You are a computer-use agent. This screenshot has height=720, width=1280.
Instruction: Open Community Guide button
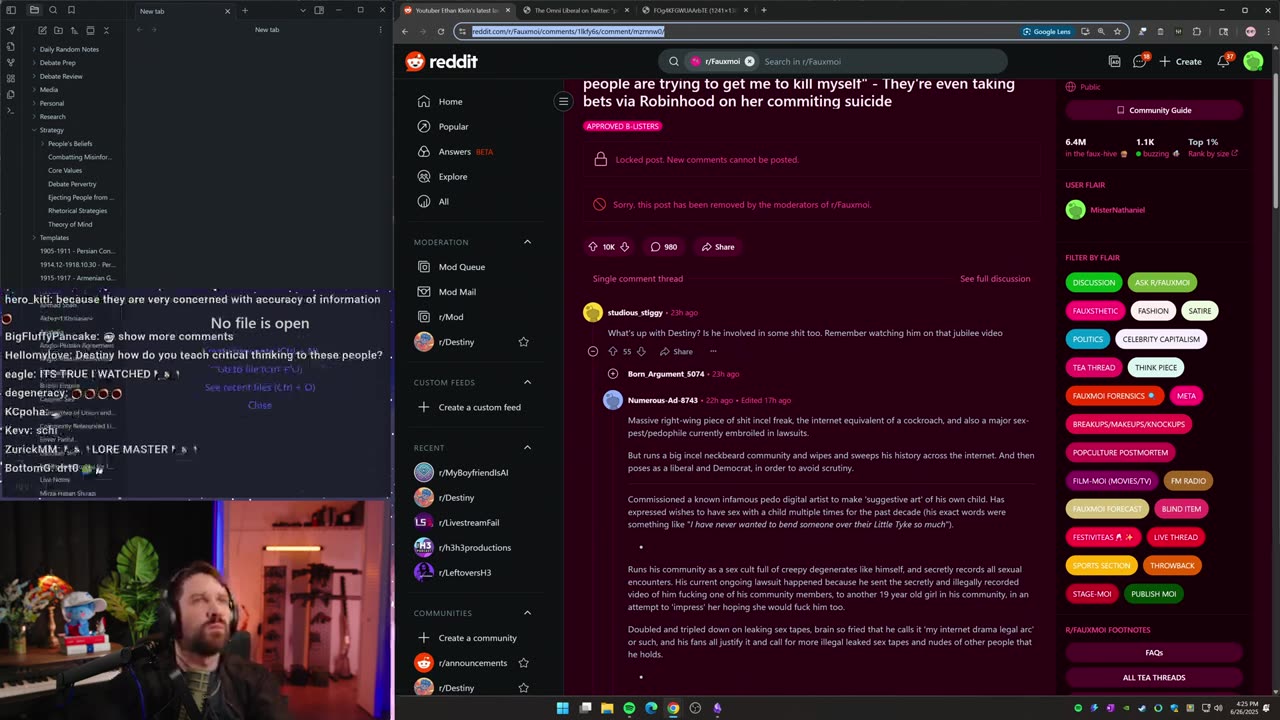(x=1154, y=110)
